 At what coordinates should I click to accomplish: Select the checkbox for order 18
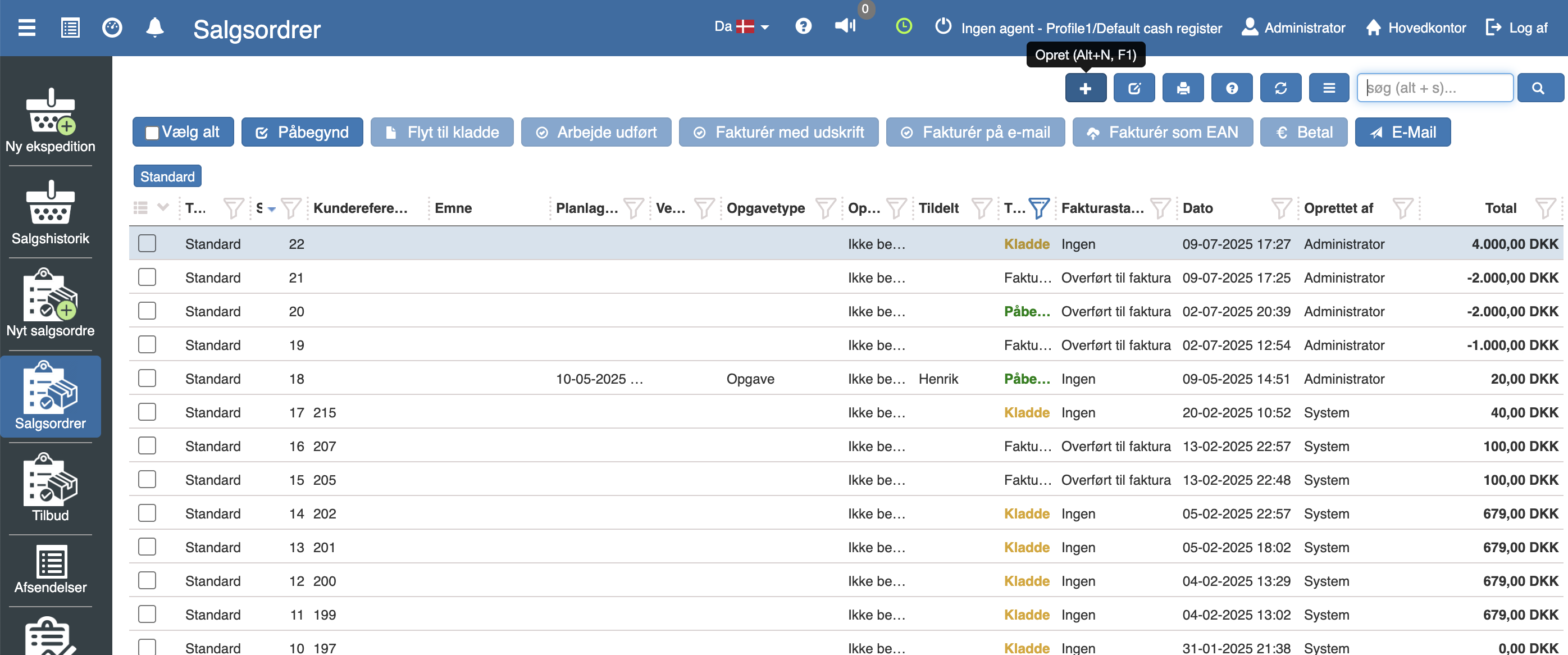pos(147,379)
